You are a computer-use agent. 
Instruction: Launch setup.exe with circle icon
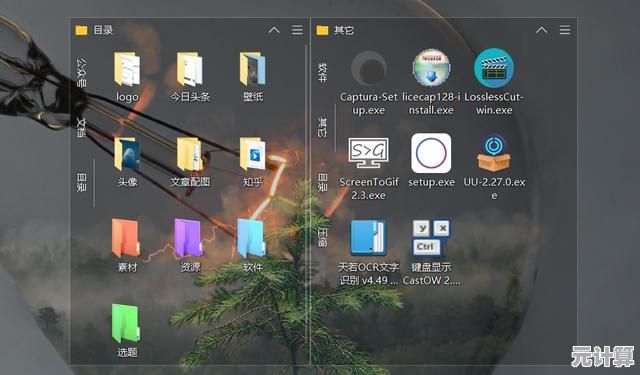point(431,160)
